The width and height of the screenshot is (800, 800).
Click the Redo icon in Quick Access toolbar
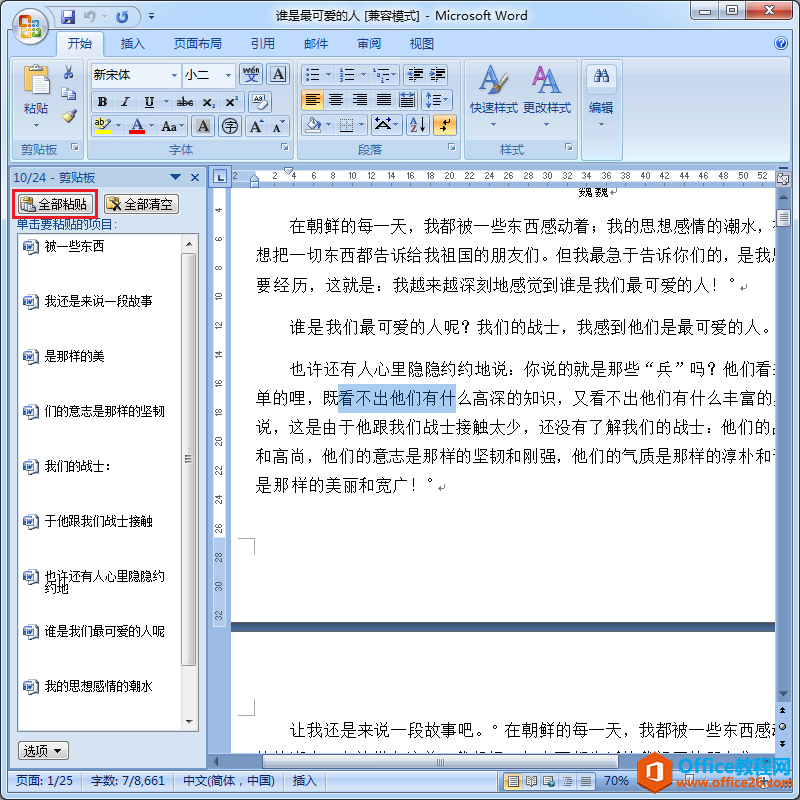click(x=122, y=17)
